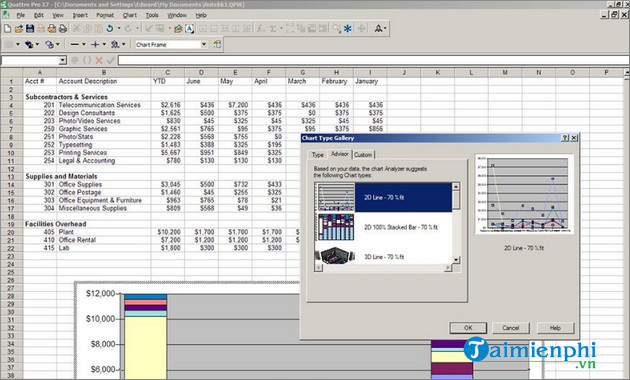Screen dimensions: 630x380
Task: Click the New notebook icon
Action: (x=7, y=29)
